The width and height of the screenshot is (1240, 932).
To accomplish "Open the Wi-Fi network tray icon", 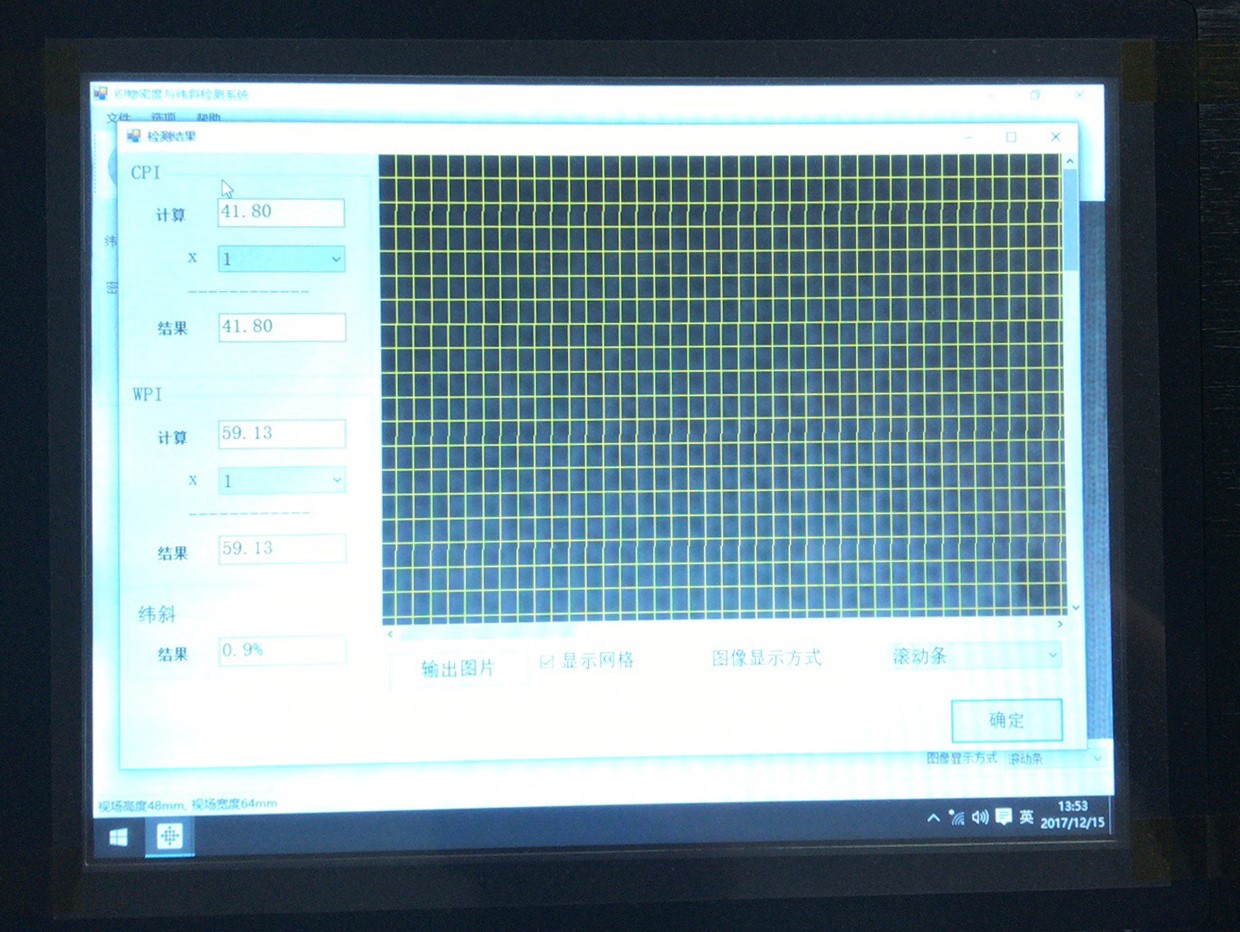I will pyautogui.click(x=957, y=817).
